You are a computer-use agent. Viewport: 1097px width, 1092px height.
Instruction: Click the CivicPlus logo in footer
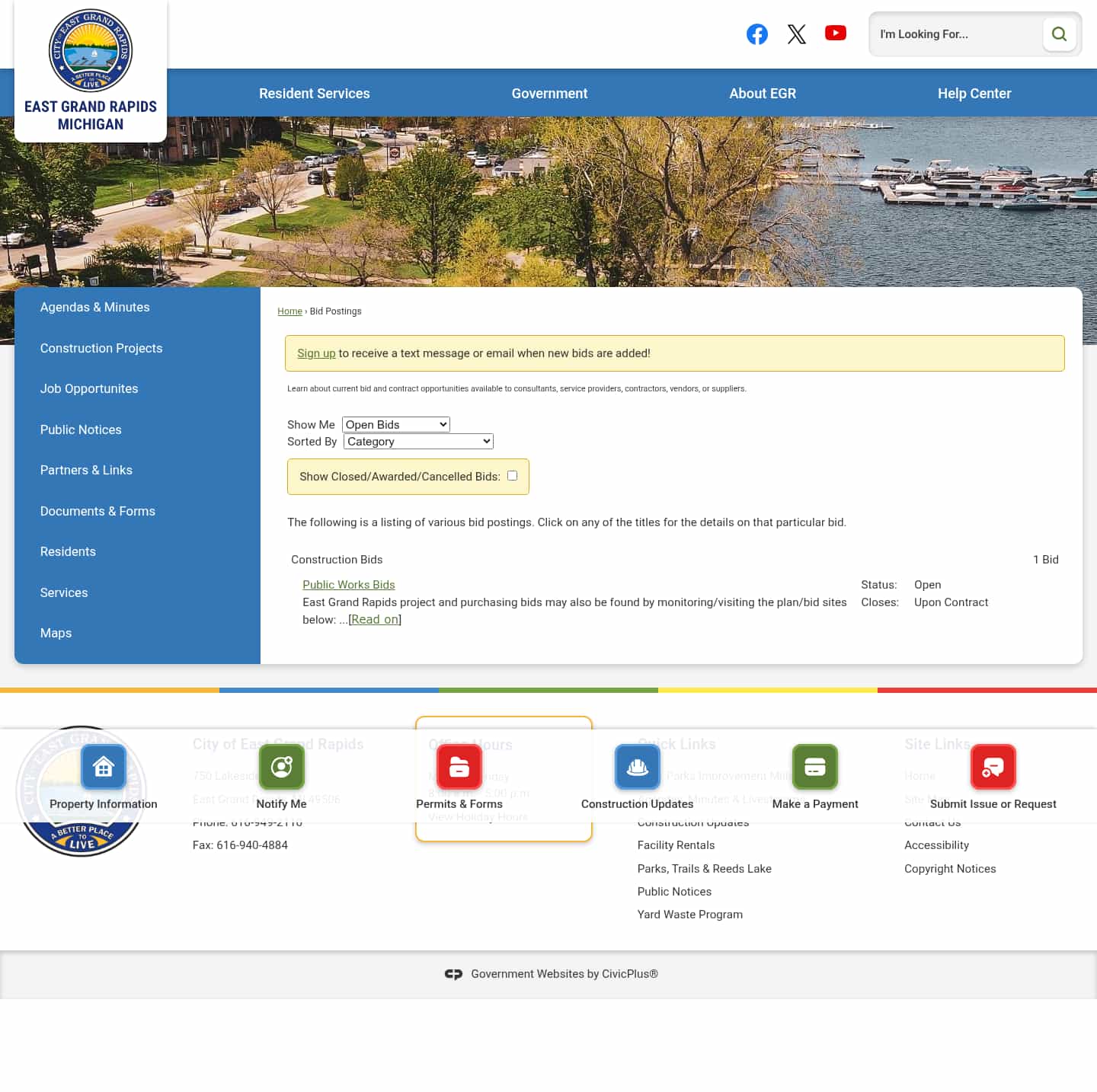454,974
